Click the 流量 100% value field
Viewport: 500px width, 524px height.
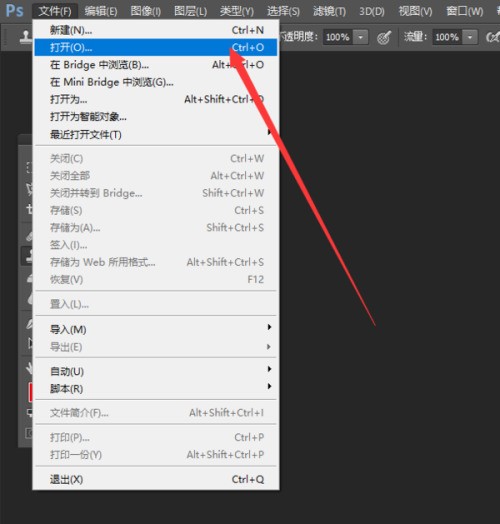pos(448,37)
